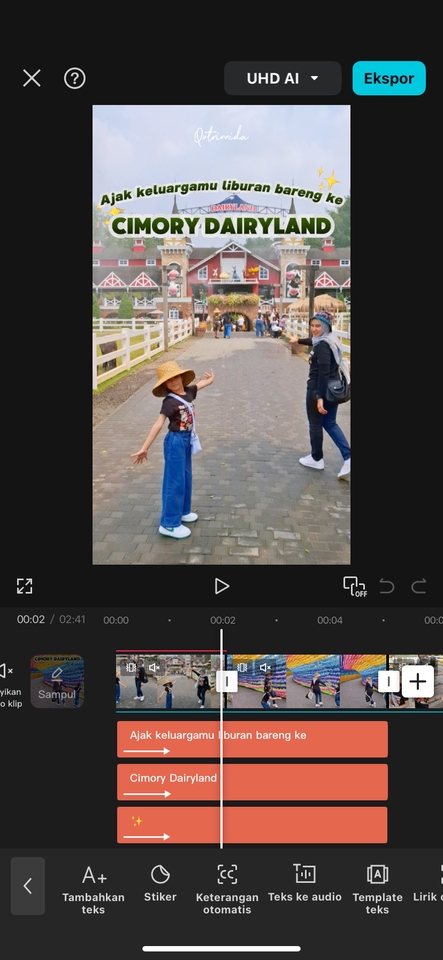The width and height of the screenshot is (443, 960).
Task: Tap Tambahkan teks tool
Action: (94, 889)
